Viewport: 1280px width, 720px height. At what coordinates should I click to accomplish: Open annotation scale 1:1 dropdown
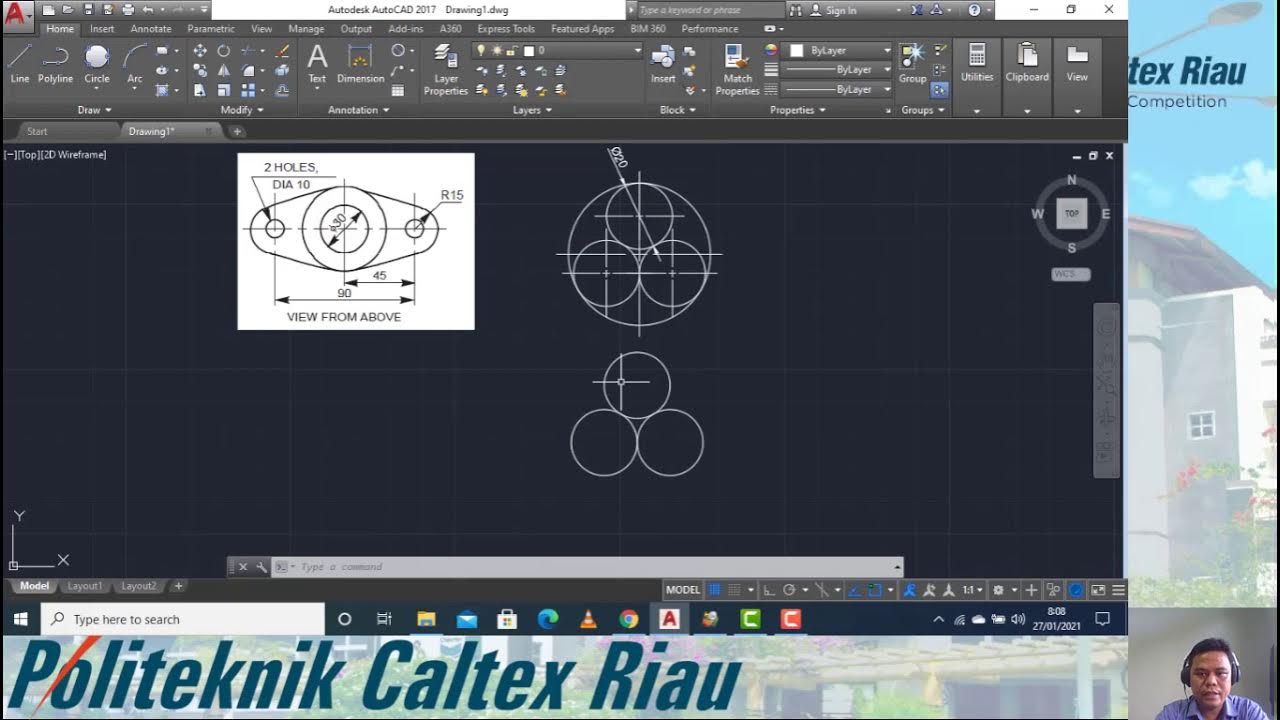coord(972,590)
